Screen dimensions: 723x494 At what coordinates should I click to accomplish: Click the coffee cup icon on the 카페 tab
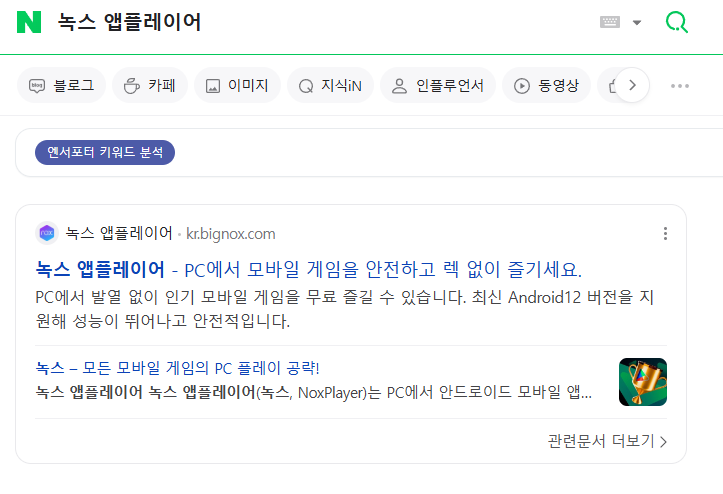click(x=132, y=86)
